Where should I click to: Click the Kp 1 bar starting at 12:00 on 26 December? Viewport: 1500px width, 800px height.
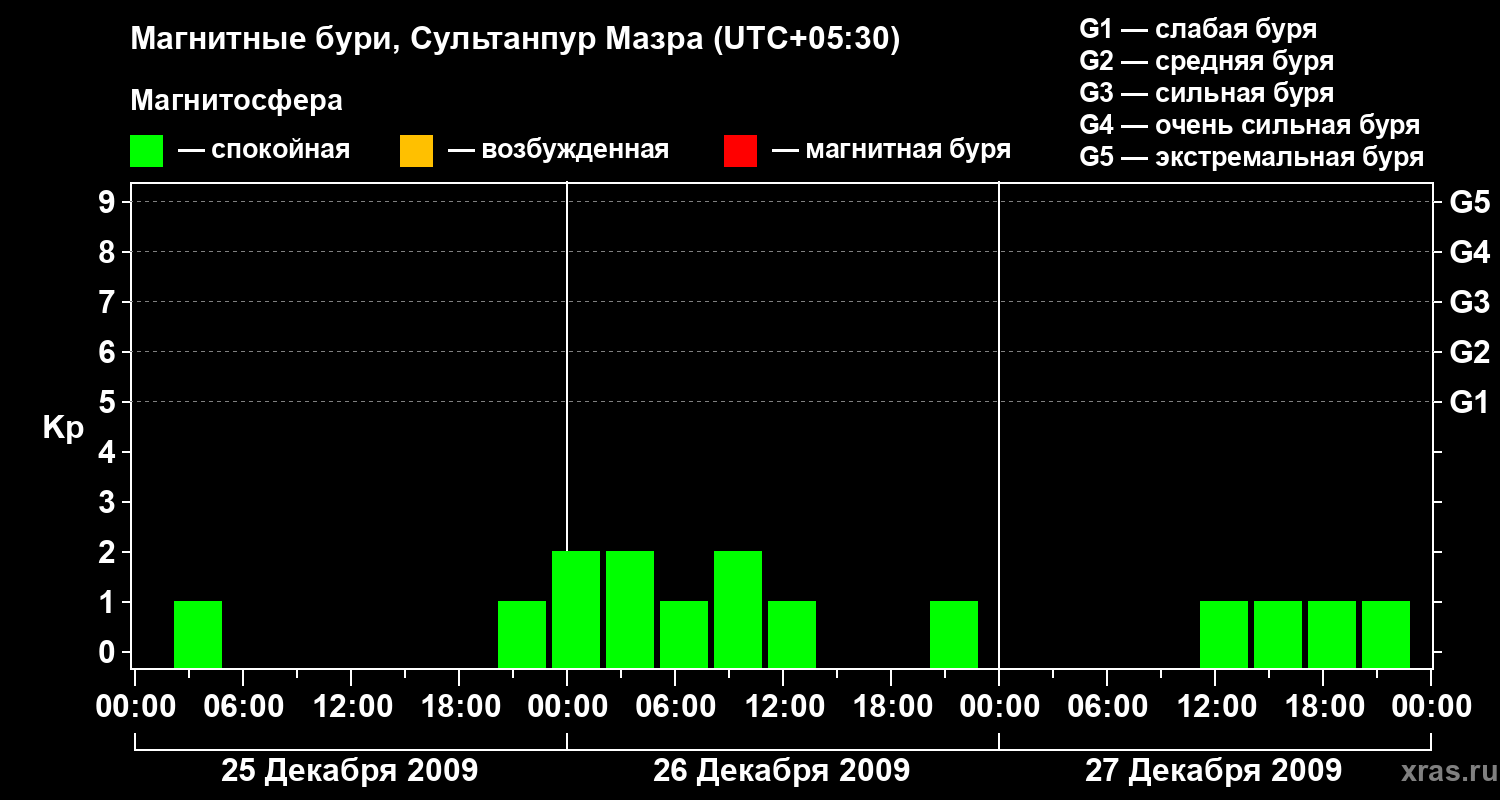point(792,634)
